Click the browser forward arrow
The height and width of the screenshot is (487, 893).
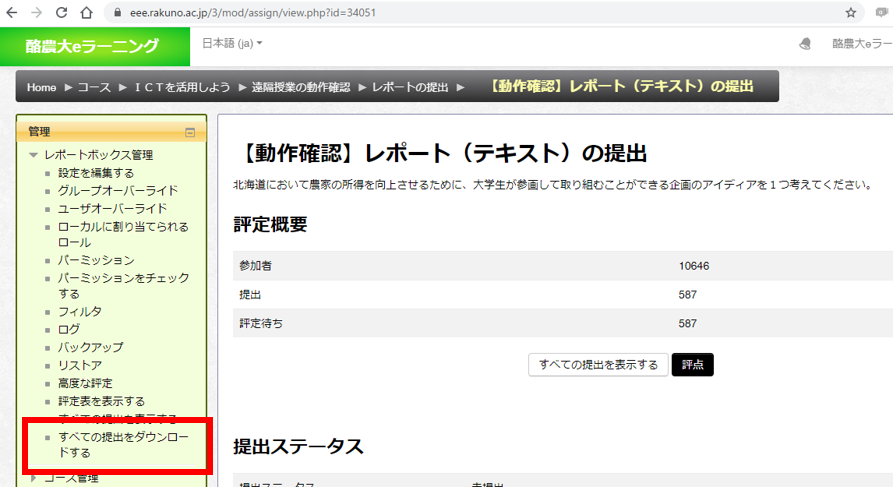pos(37,13)
